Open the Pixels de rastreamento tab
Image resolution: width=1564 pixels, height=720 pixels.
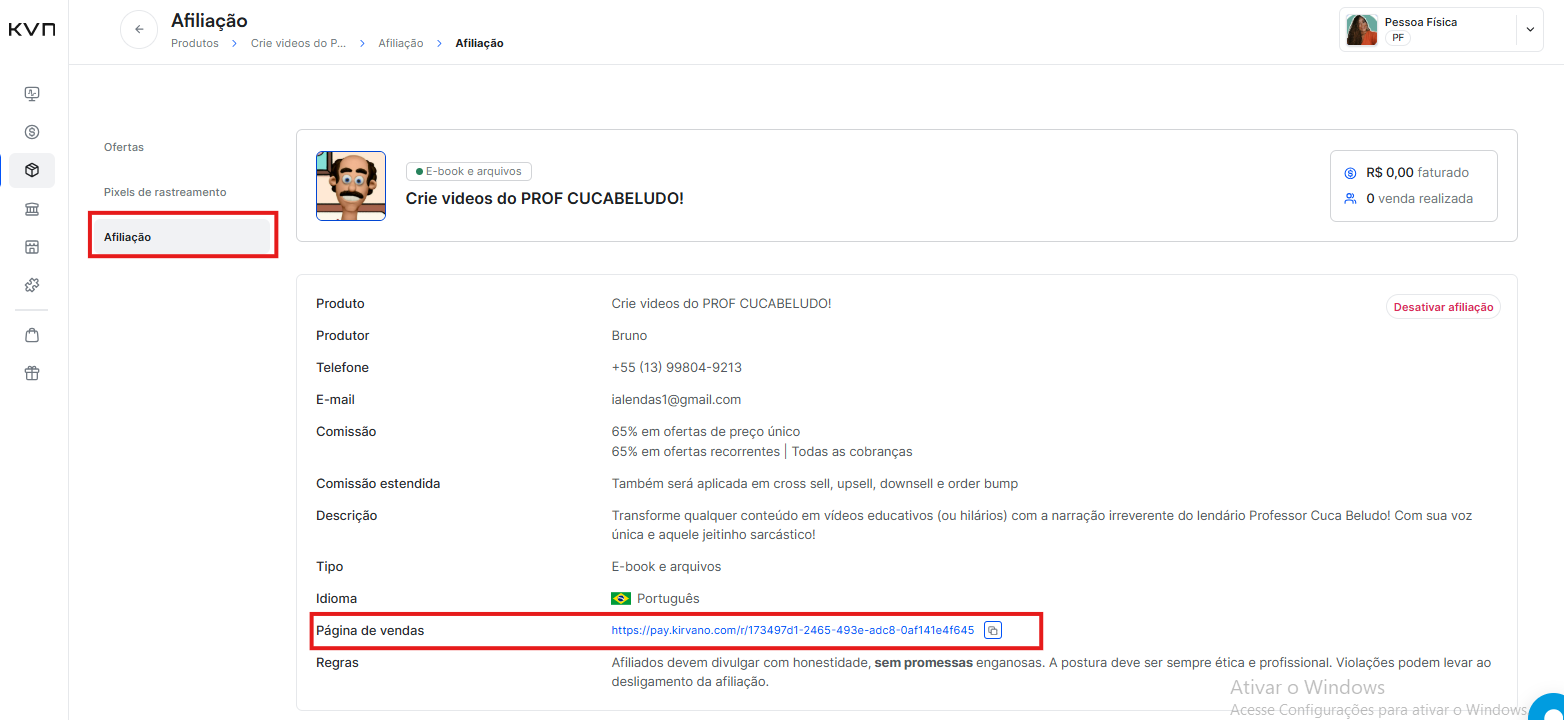[x=165, y=192]
